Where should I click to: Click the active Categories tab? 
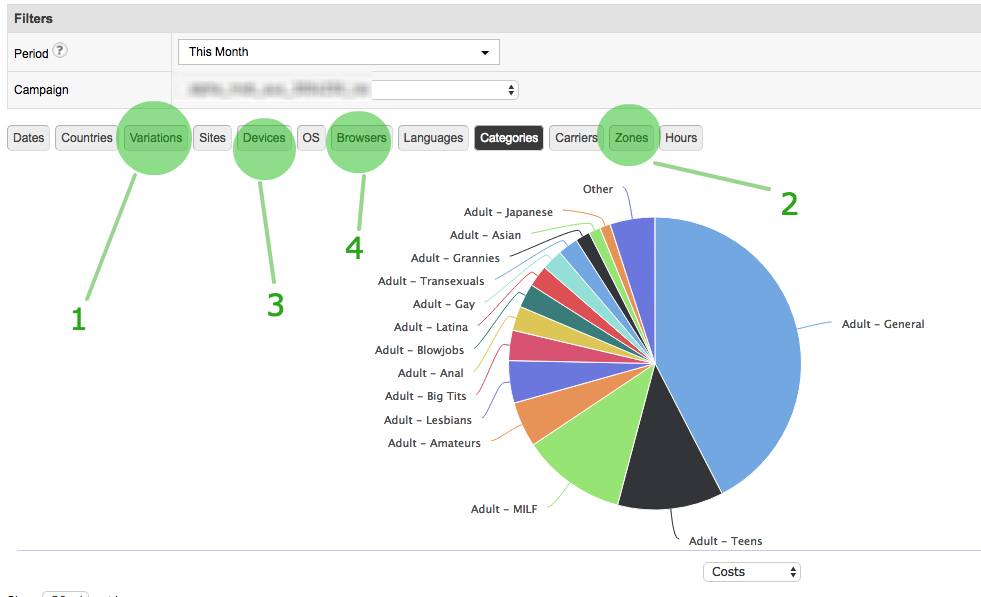[508, 138]
